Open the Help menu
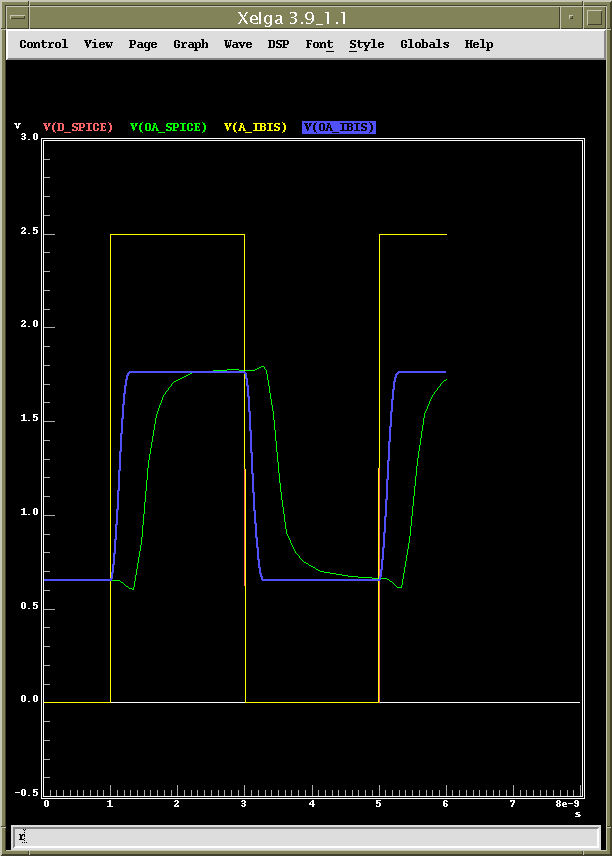This screenshot has height=856, width=612. (x=479, y=44)
